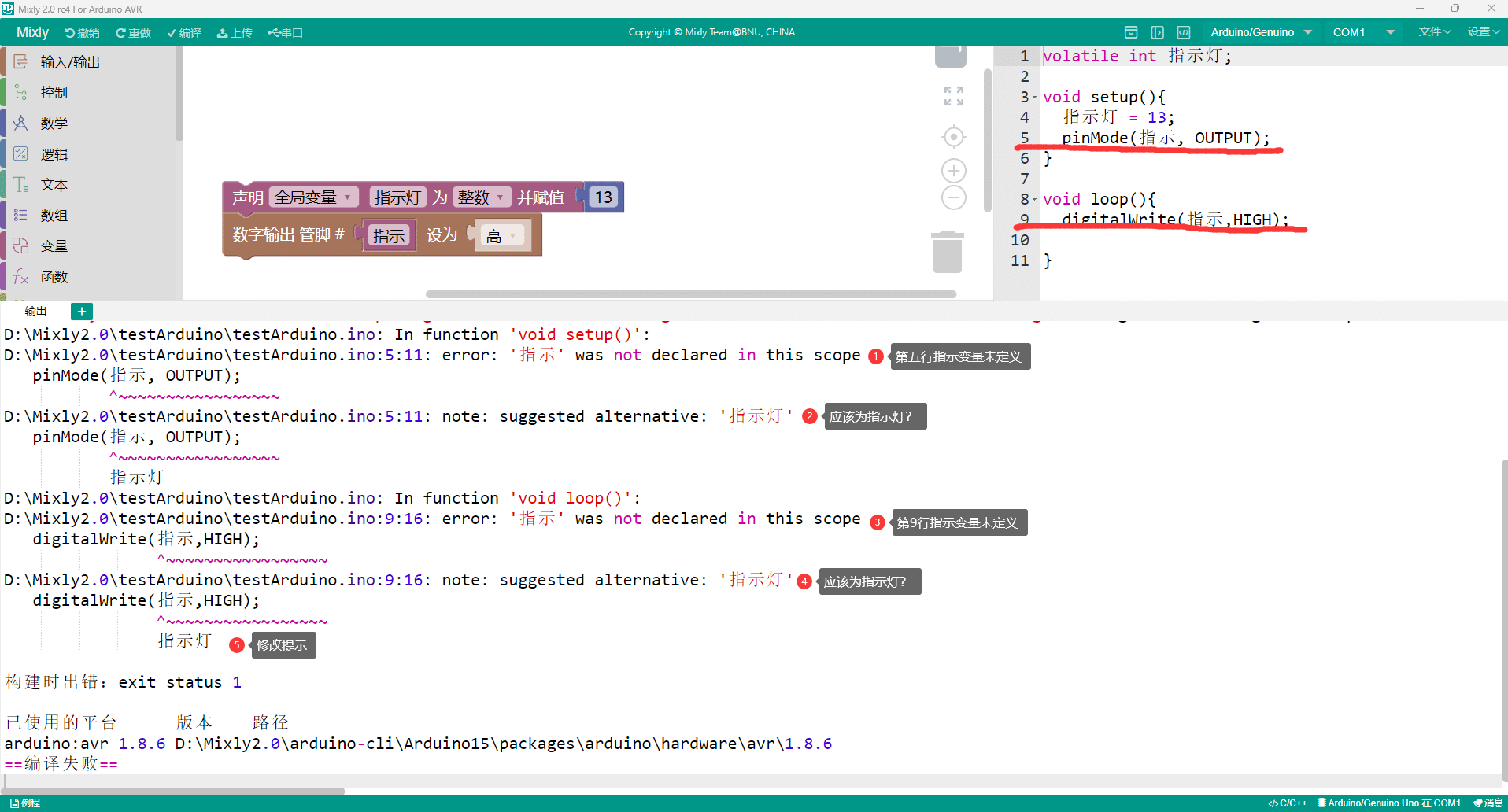Click the 文本 category icon
Screen dimensions: 1508x812
point(20,184)
